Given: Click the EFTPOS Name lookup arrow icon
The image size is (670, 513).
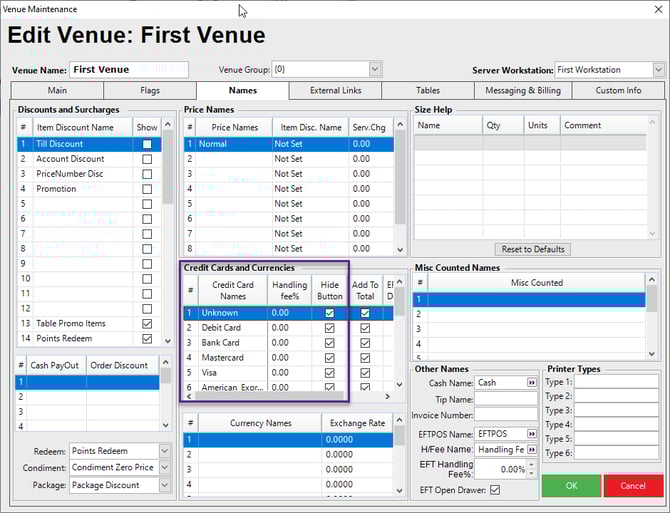Looking at the screenshot, I should [x=532, y=434].
